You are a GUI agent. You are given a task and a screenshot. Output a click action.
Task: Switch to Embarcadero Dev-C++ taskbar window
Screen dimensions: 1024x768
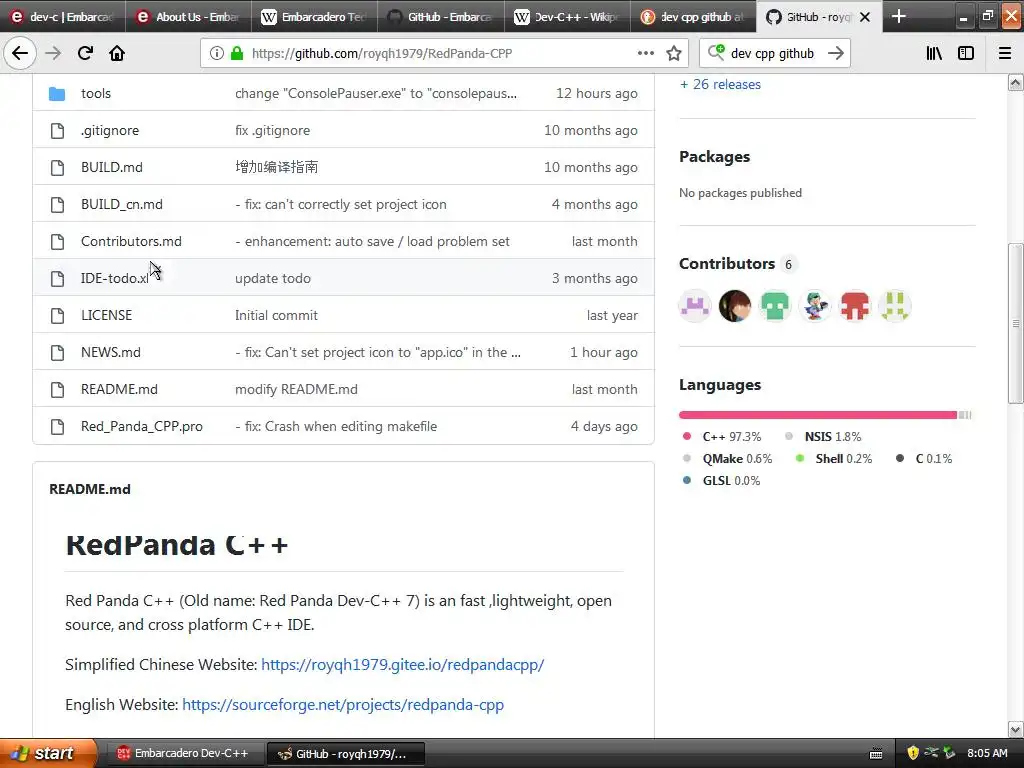click(x=183, y=754)
